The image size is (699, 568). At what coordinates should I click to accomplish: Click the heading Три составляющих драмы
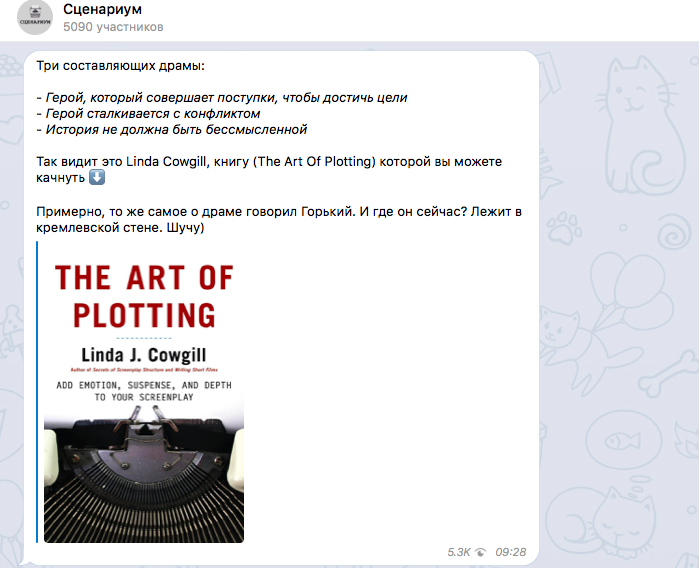click(120, 66)
